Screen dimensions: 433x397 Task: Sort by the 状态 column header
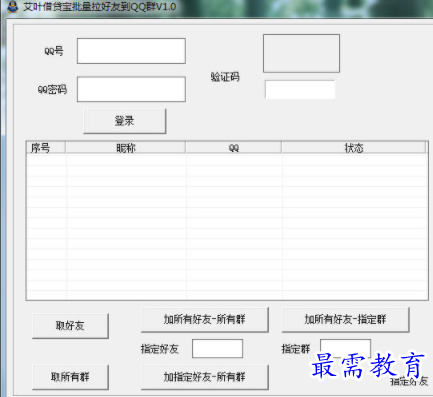click(x=354, y=148)
